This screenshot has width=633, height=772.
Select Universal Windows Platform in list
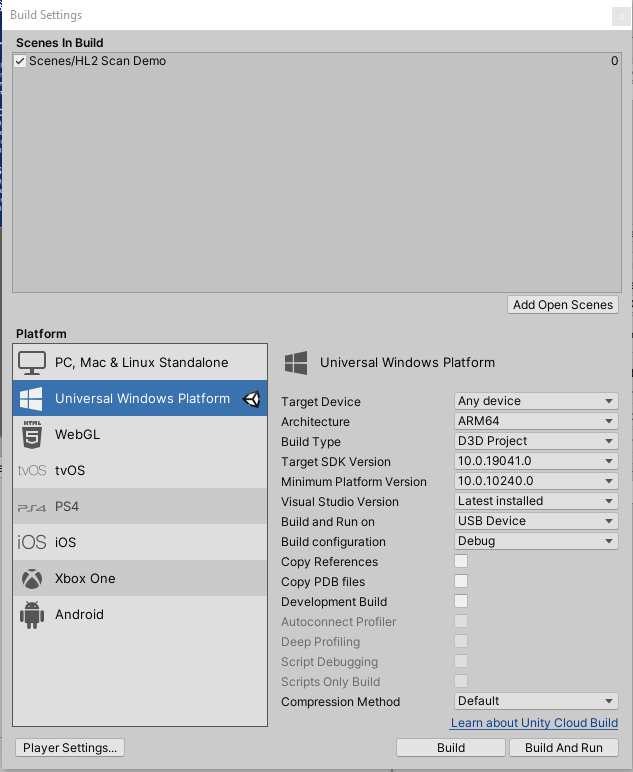click(140, 398)
